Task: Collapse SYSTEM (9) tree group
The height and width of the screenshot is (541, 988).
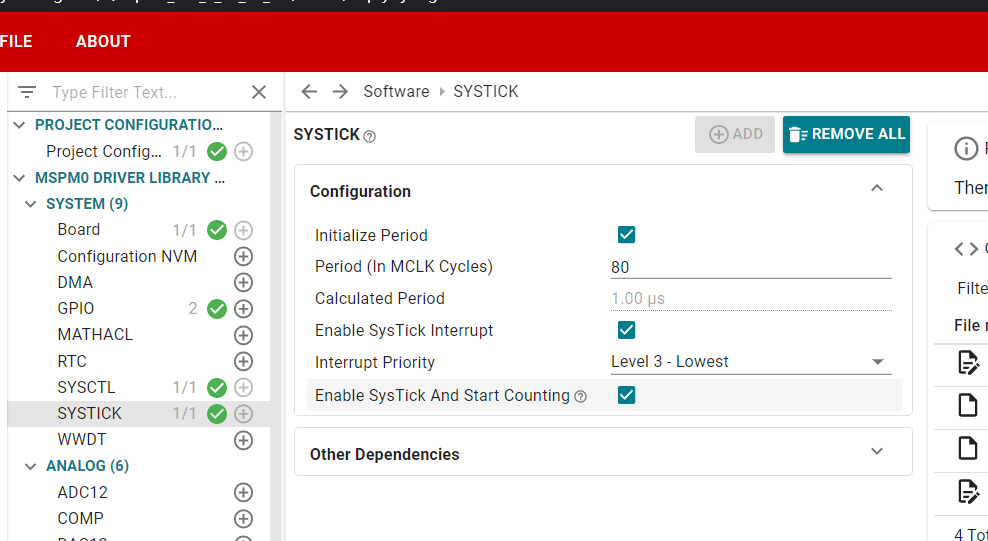Action: [31, 205]
